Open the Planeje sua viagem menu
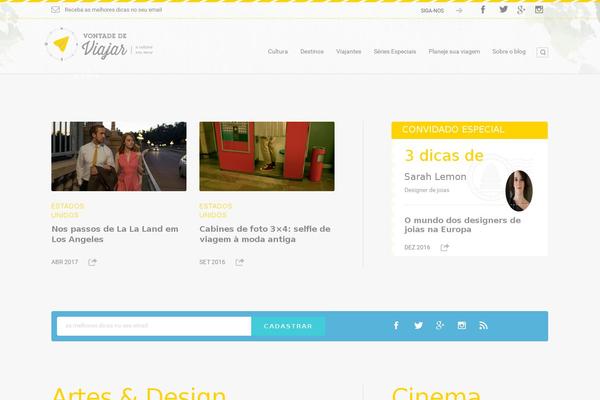This screenshot has height=400, width=600. [454, 51]
